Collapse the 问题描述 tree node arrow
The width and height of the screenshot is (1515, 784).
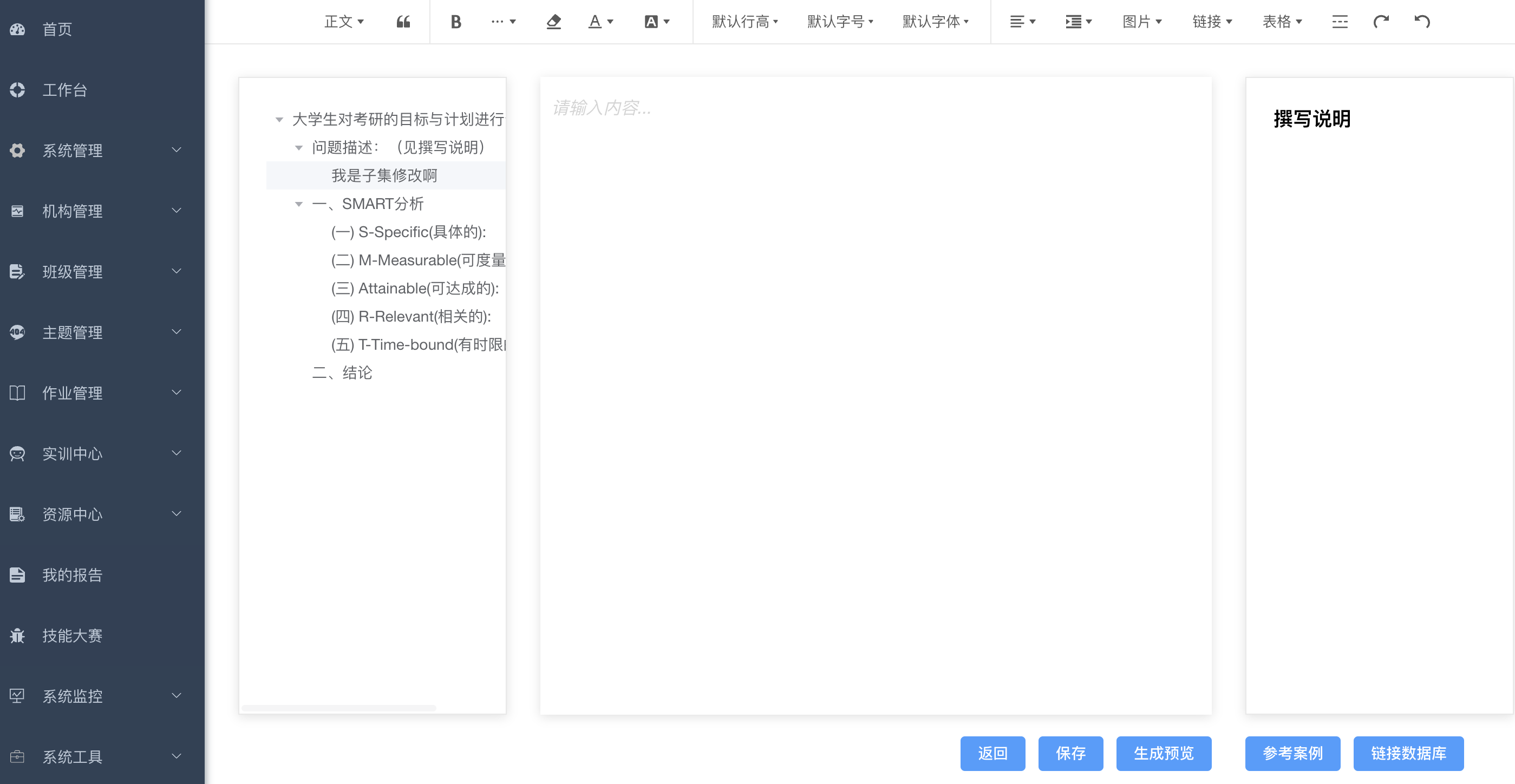coord(299,148)
